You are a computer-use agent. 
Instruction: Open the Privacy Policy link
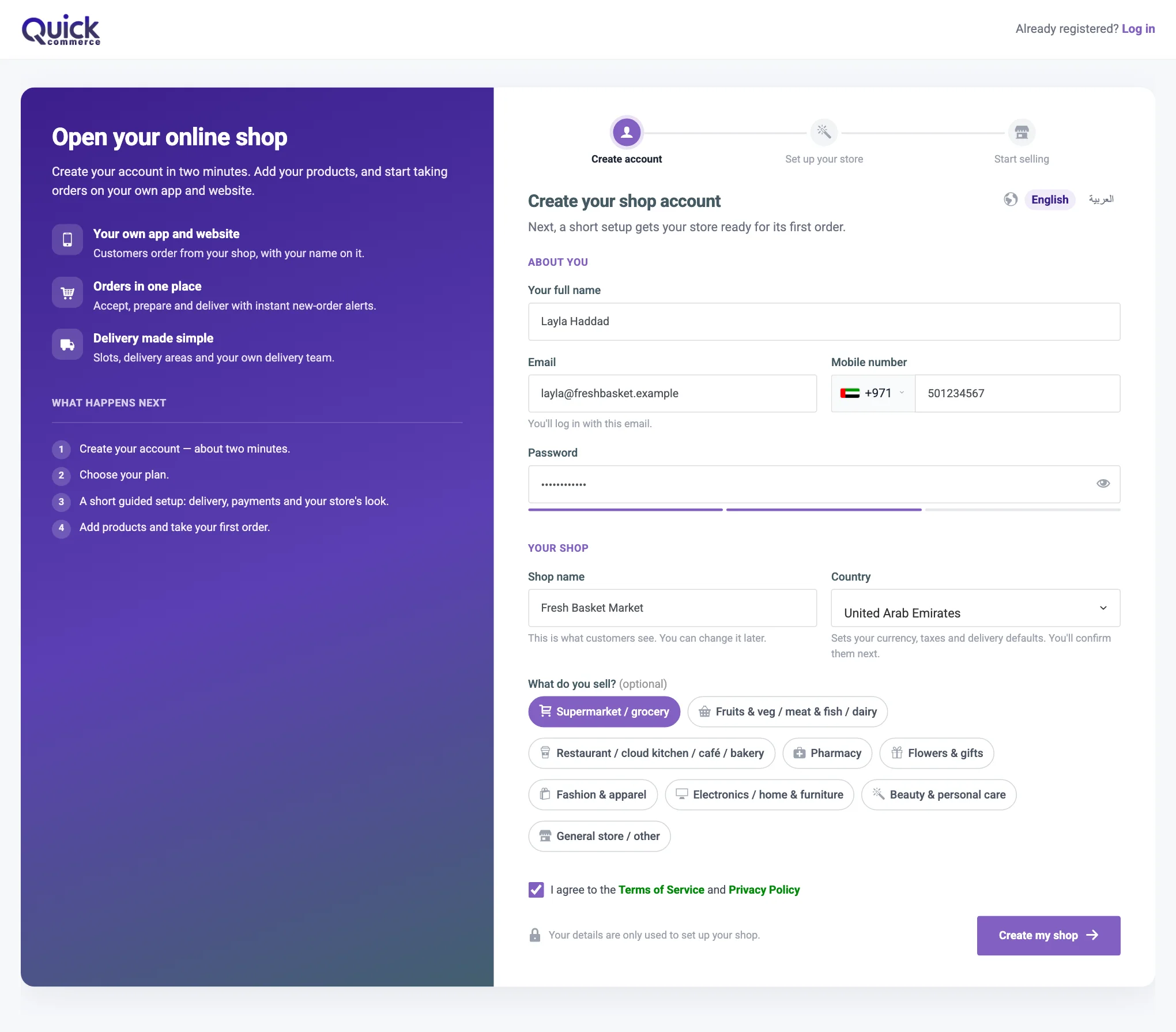click(x=764, y=890)
